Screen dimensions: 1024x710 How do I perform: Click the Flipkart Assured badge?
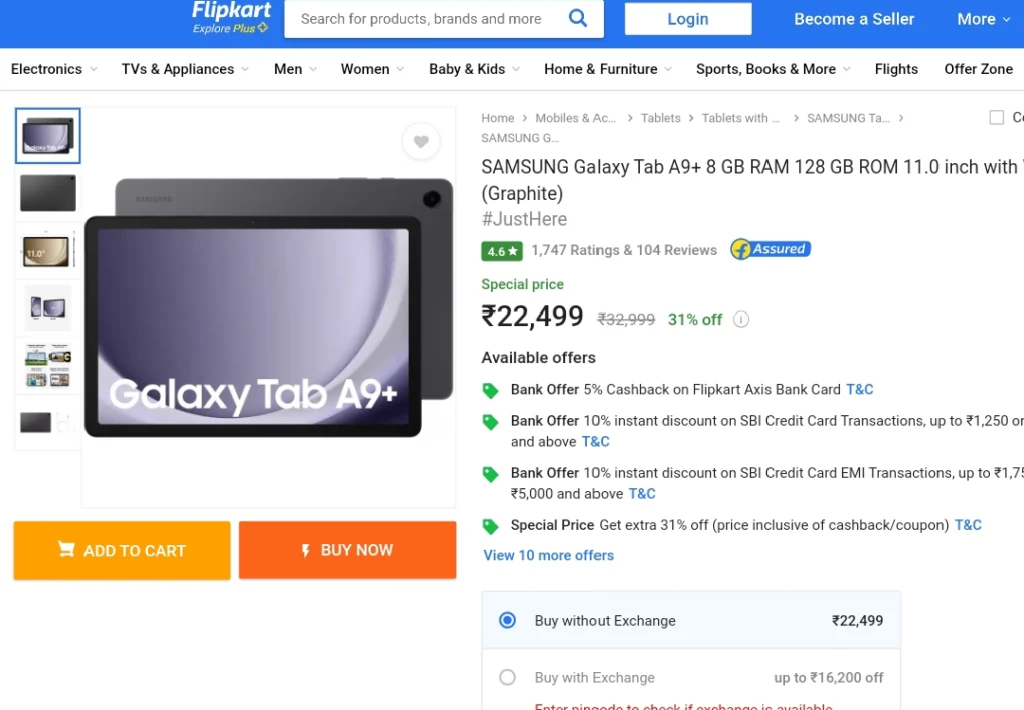771,250
